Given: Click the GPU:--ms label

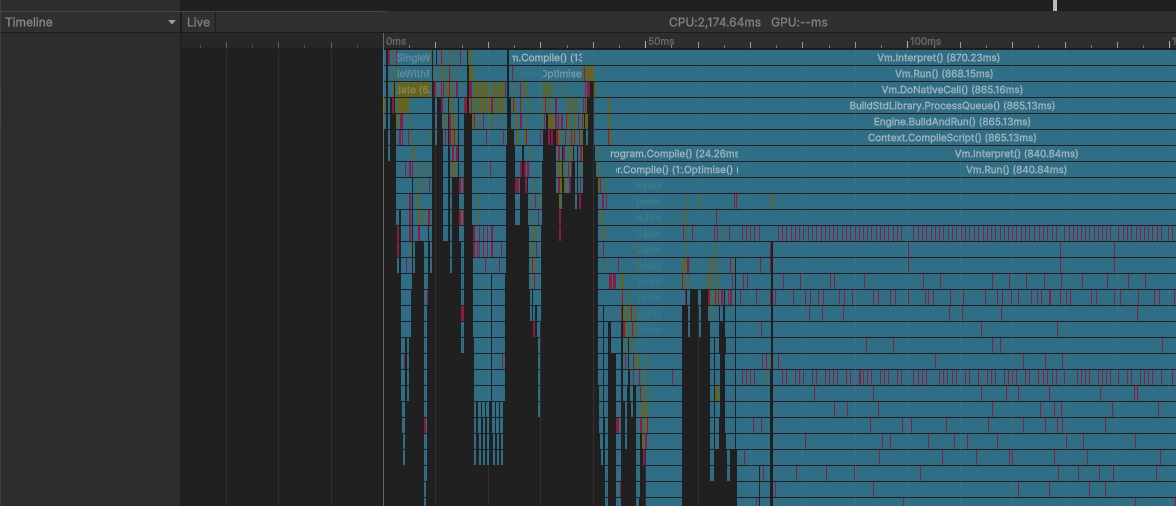Looking at the screenshot, I should [798, 22].
